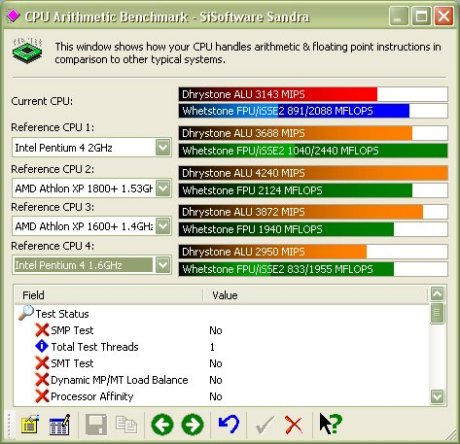The height and width of the screenshot is (444, 460).
Task: Click Whetstone 833/1955 MFLOPS bar
Action: pos(313,269)
